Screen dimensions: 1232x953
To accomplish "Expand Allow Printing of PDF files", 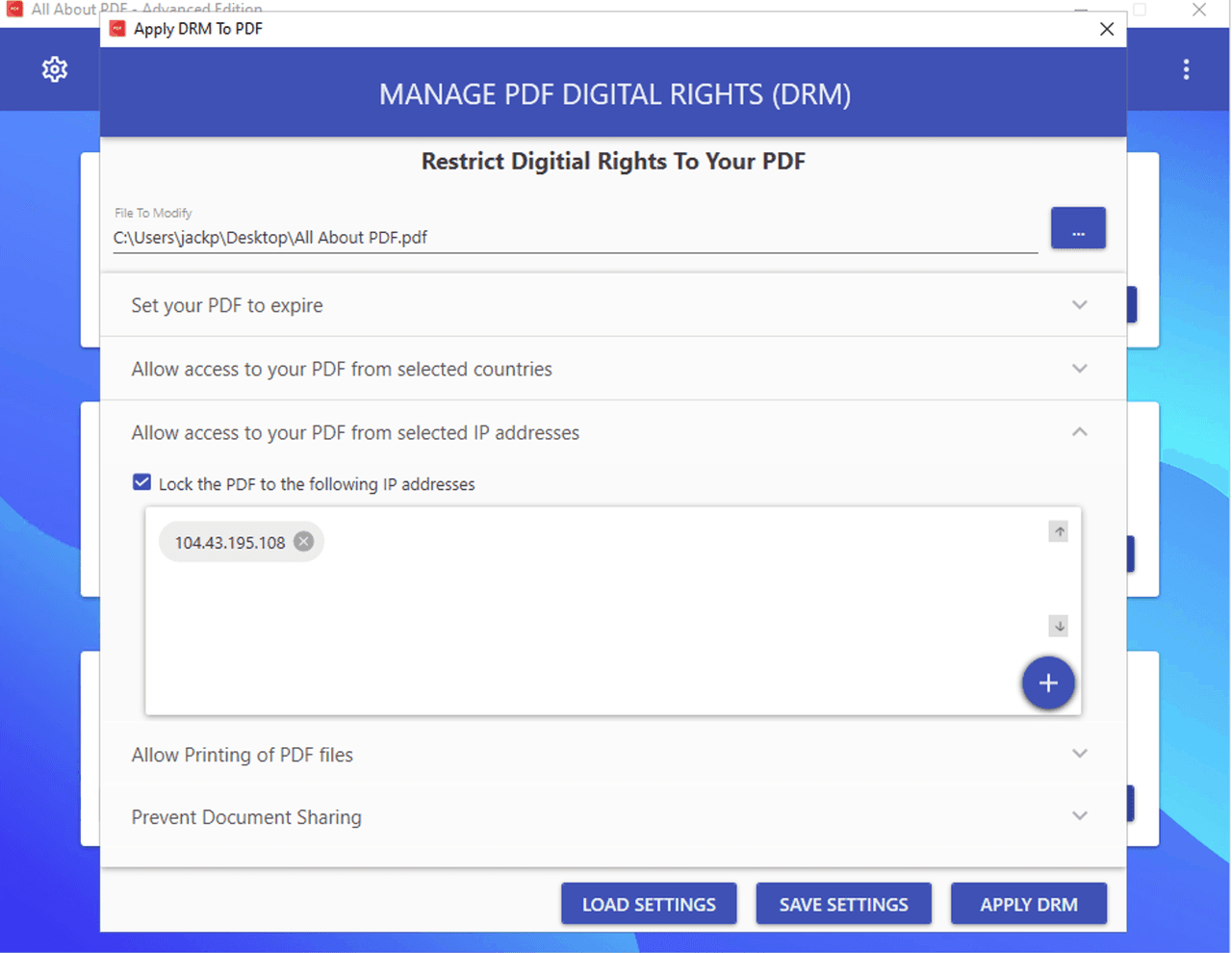I will pos(613,755).
